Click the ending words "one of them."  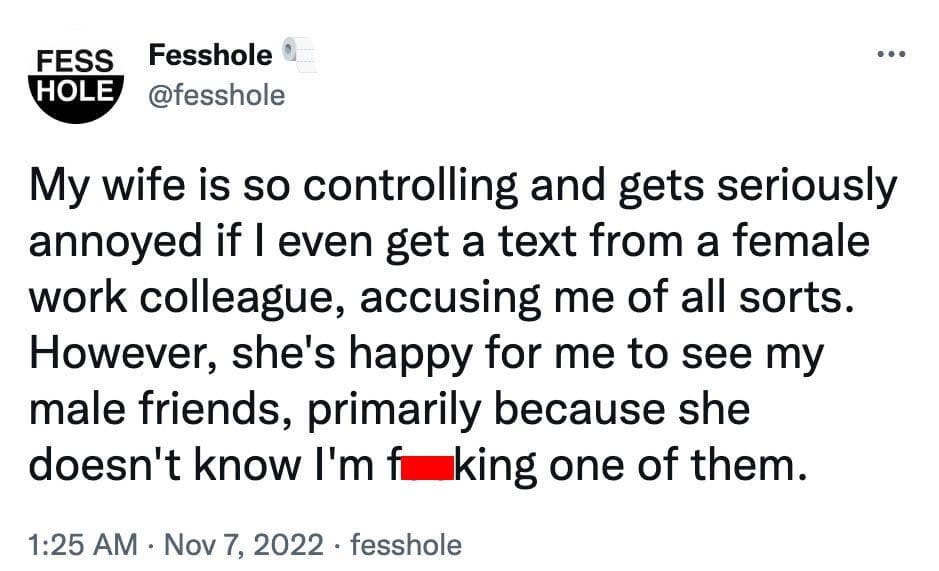click(678, 467)
